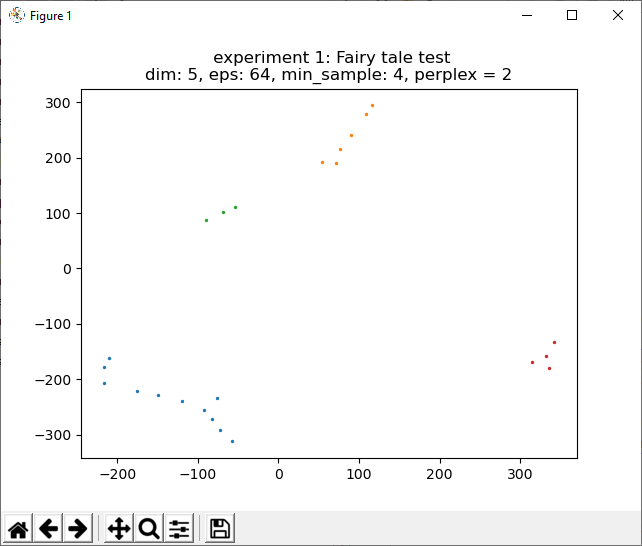This screenshot has width=642, height=546.
Task: Select the lowest blue data point
Action: click(232, 441)
